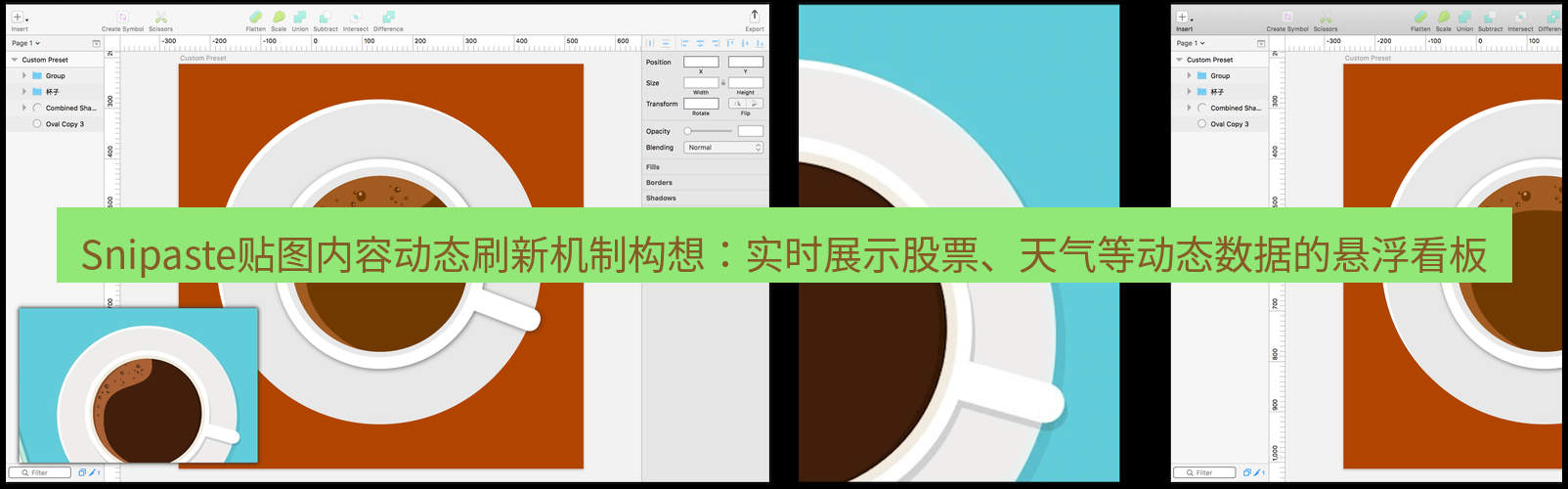Image resolution: width=1568 pixels, height=489 pixels.
Task: Select Group layer row in left window
Action: [x=55, y=75]
